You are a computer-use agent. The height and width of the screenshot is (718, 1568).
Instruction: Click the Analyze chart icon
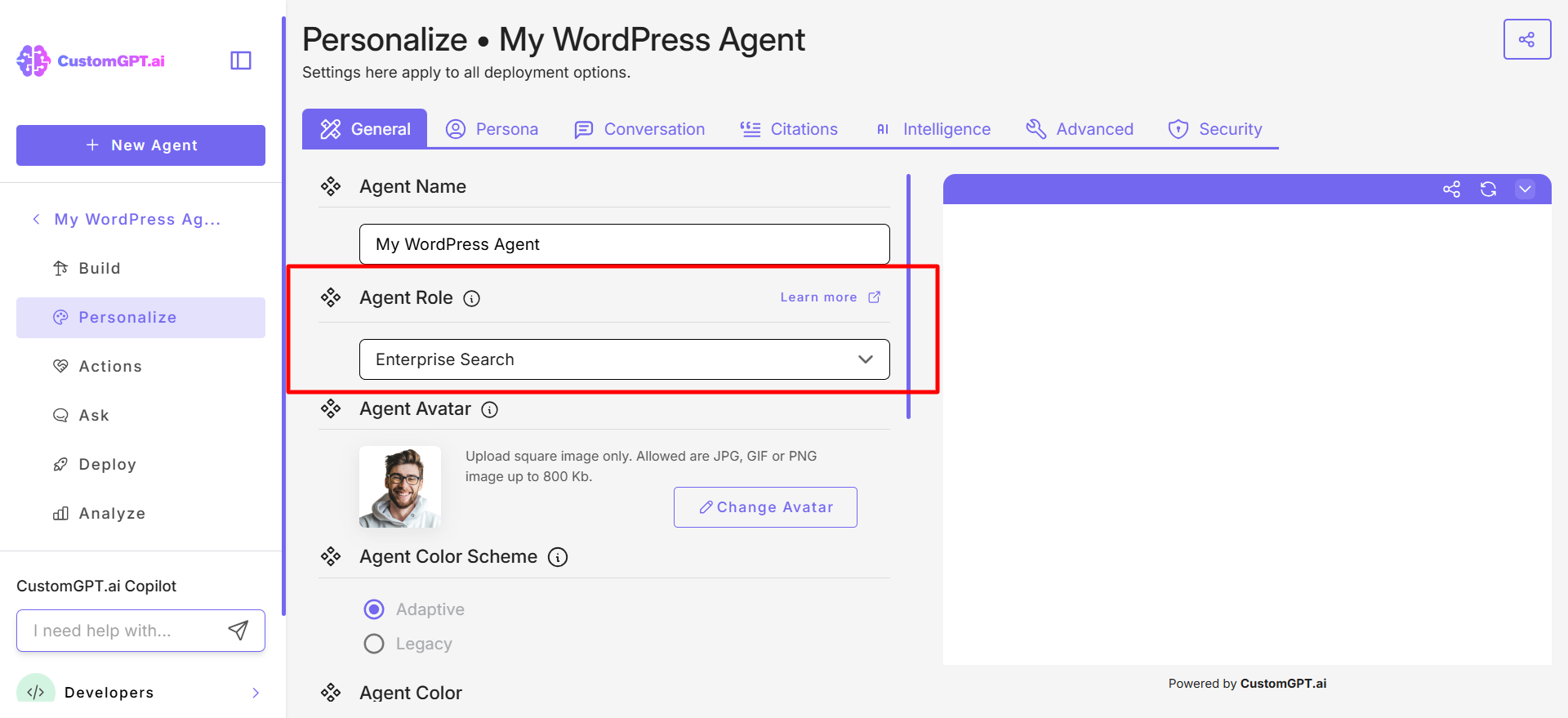pos(60,513)
